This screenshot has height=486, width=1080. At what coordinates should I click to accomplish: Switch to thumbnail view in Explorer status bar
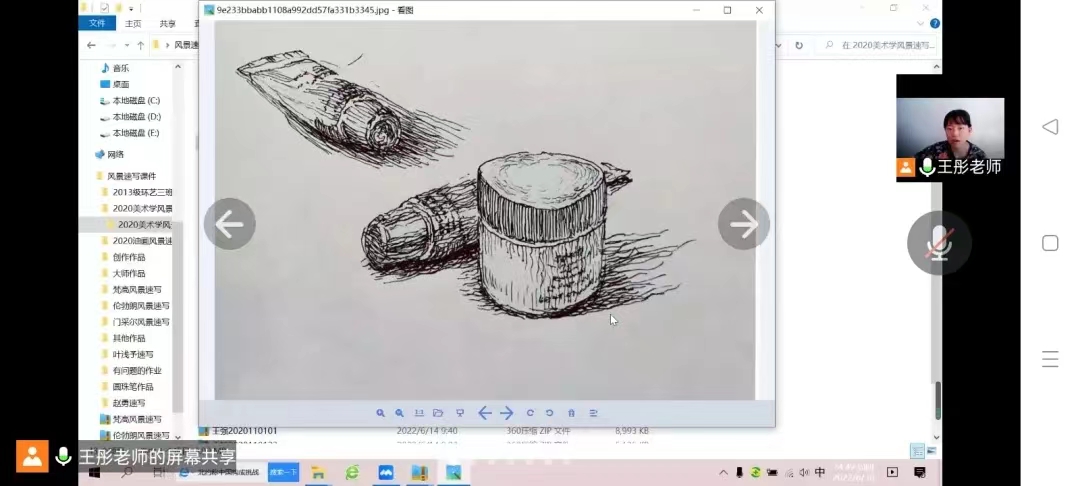click(x=931, y=451)
